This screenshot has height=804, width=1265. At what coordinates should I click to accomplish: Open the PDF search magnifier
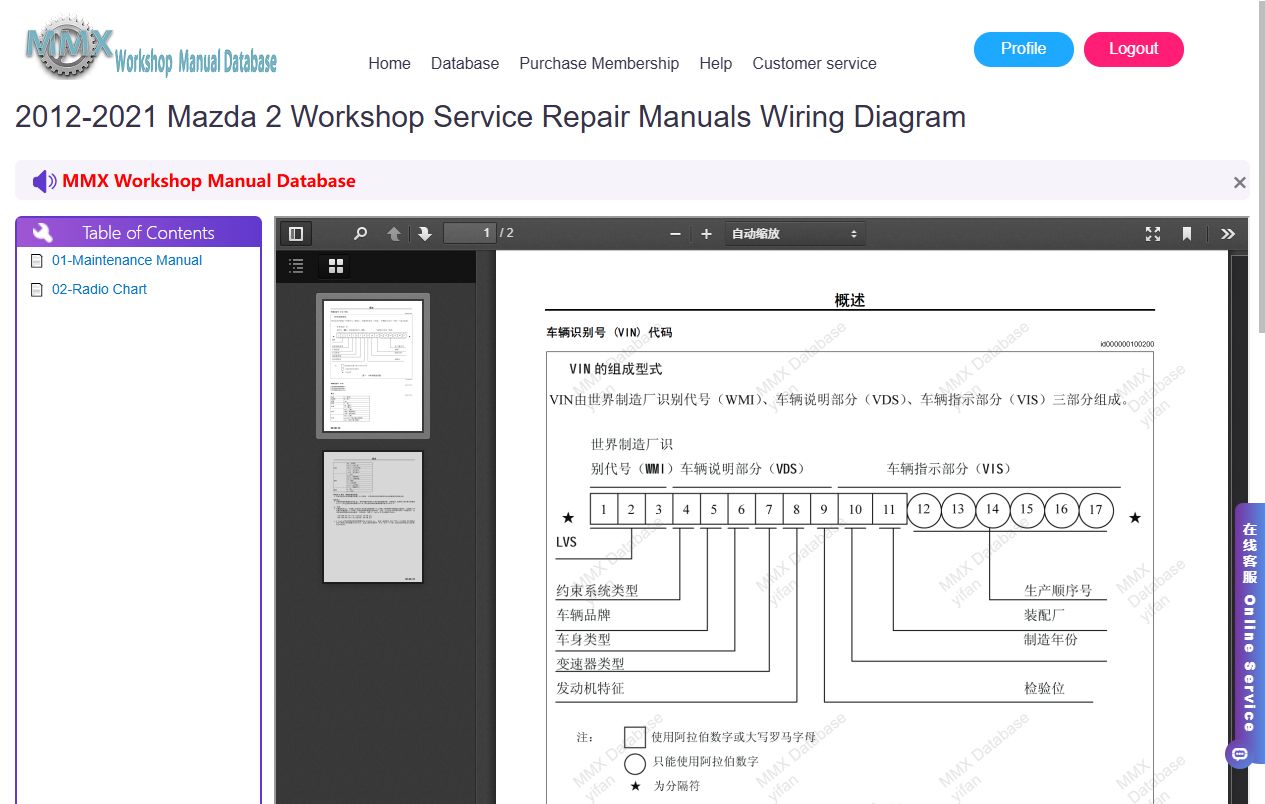tap(360, 234)
